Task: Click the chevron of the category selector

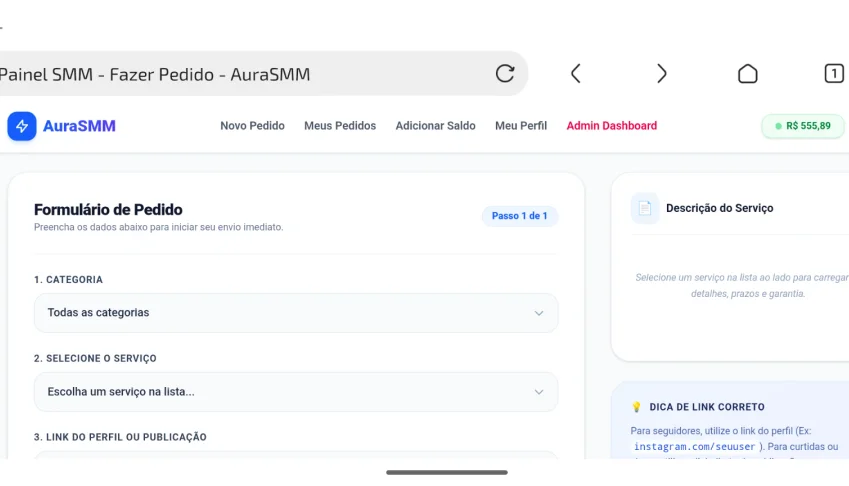Action: click(x=539, y=313)
